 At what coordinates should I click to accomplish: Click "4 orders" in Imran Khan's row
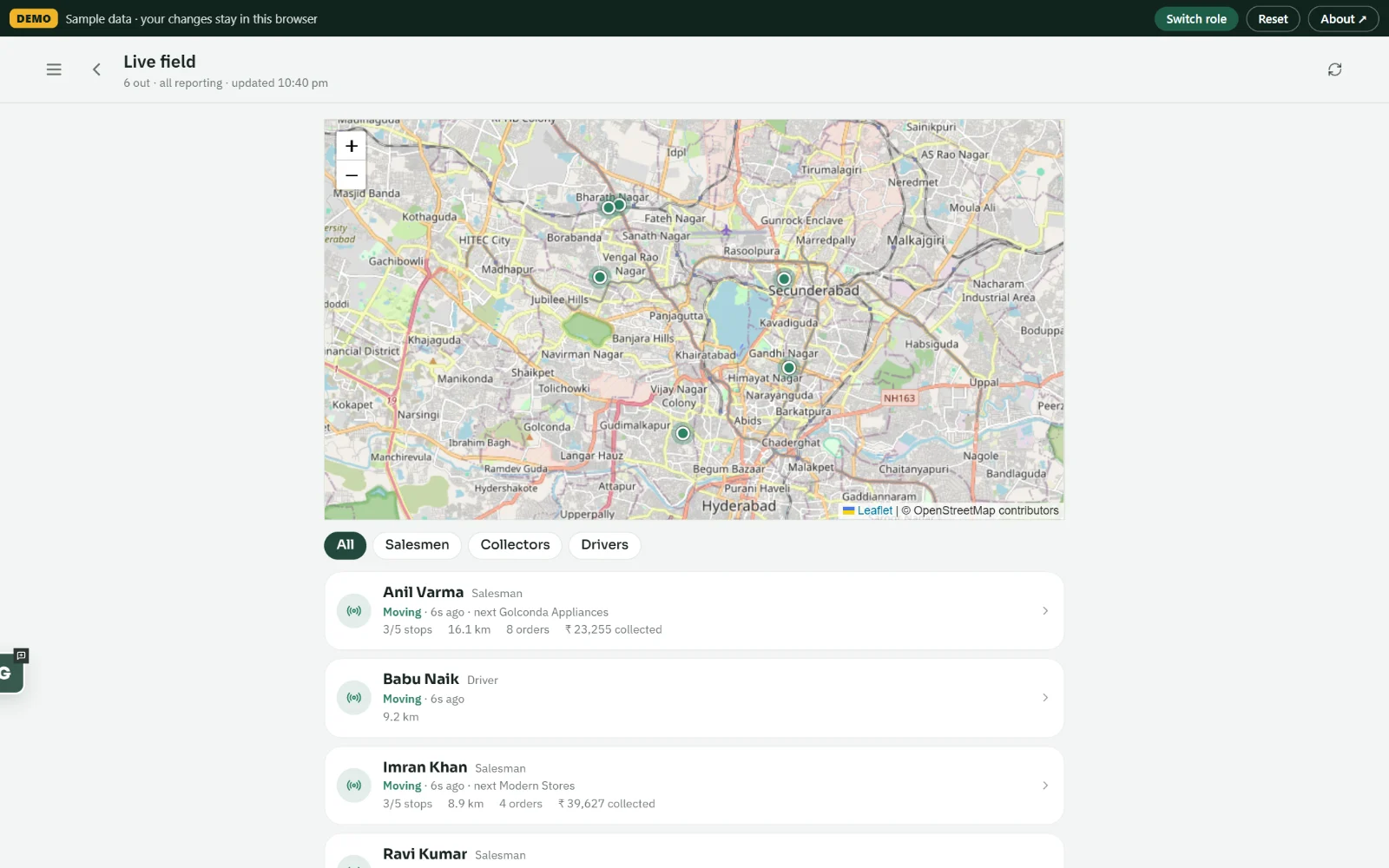coord(521,804)
